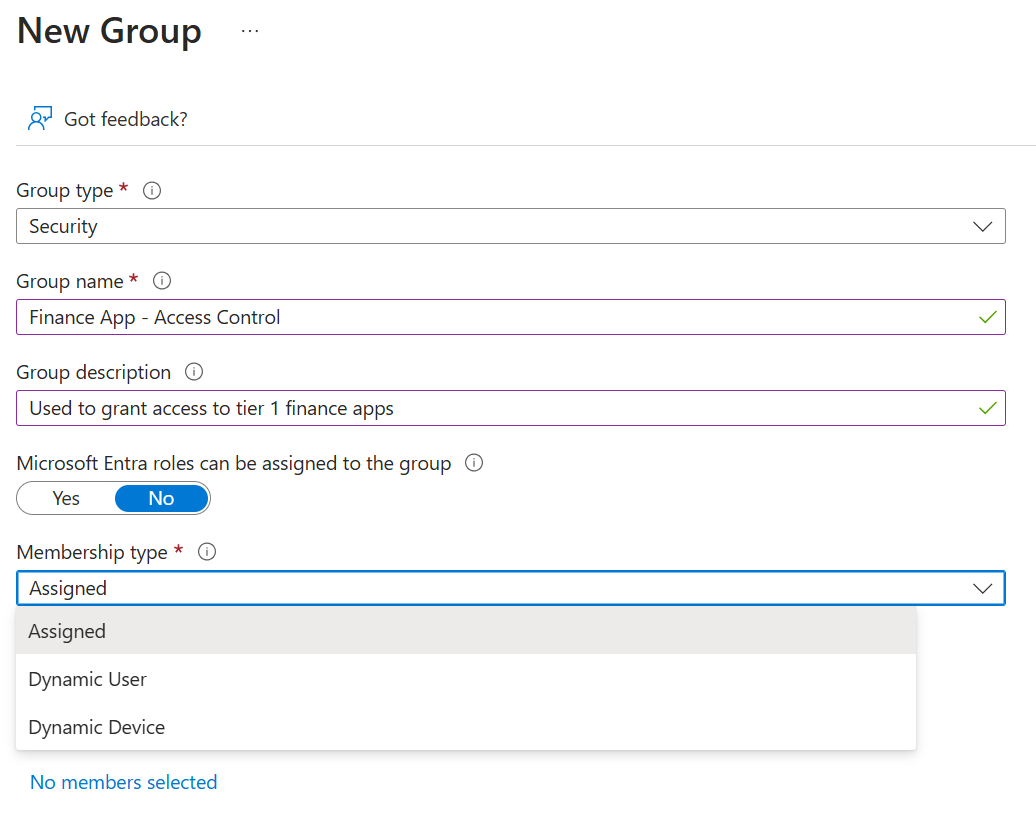Select the Assigned membership option
1036x832 pixels.
click(x=67, y=631)
